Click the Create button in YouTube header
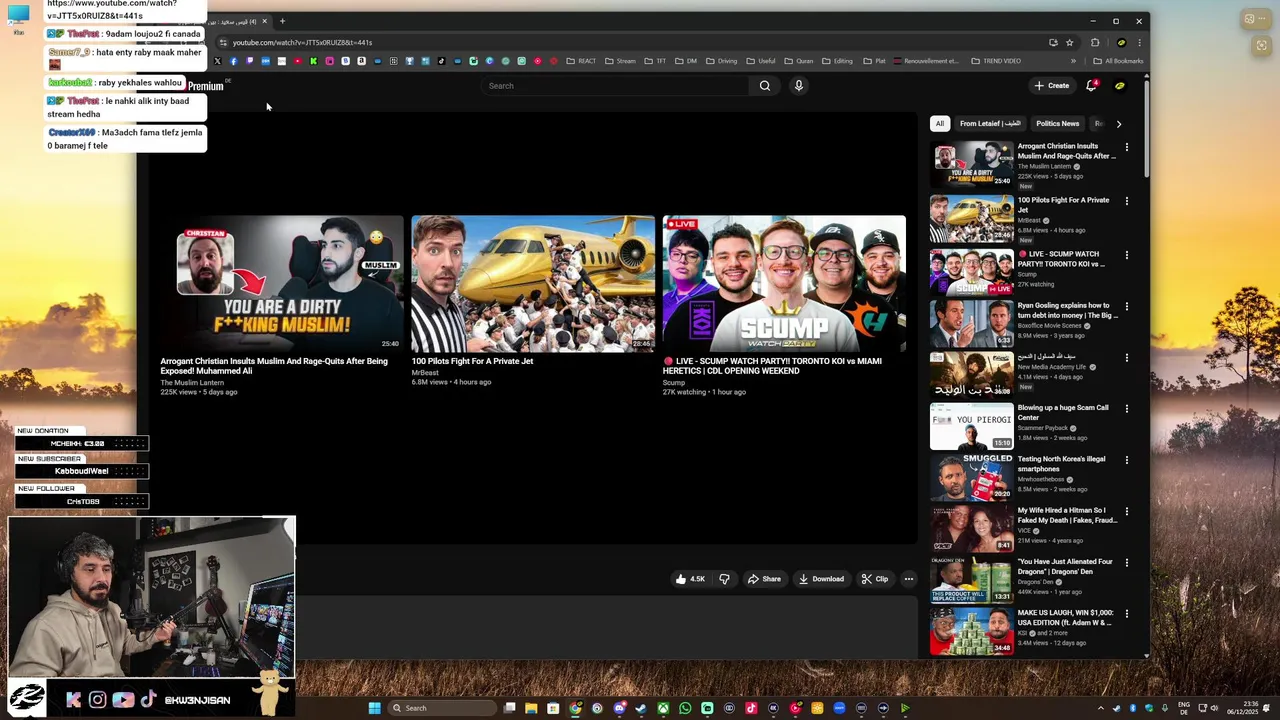The width and height of the screenshot is (1280, 720). click(1052, 85)
